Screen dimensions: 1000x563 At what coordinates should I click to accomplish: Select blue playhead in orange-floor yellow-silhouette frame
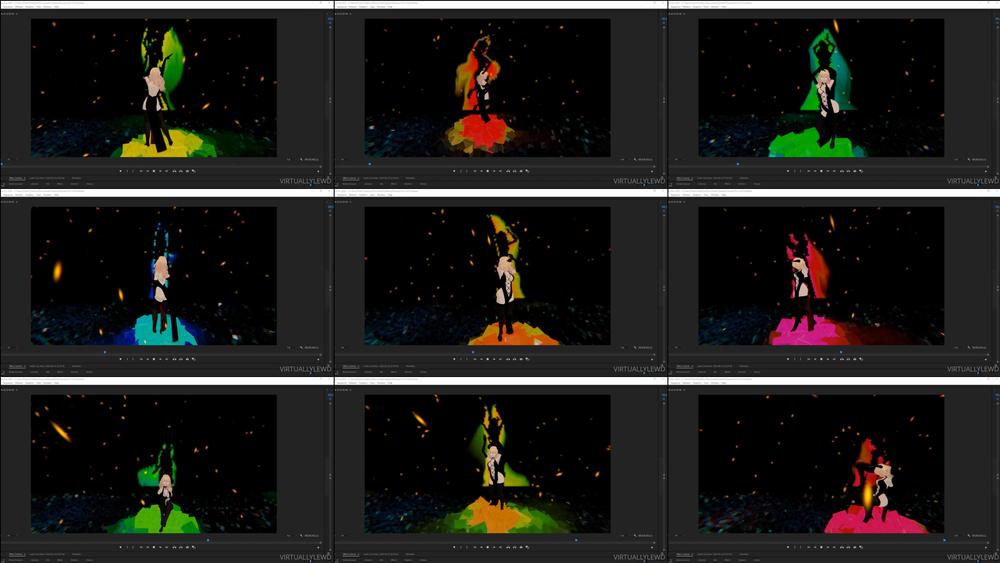[x=473, y=351]
